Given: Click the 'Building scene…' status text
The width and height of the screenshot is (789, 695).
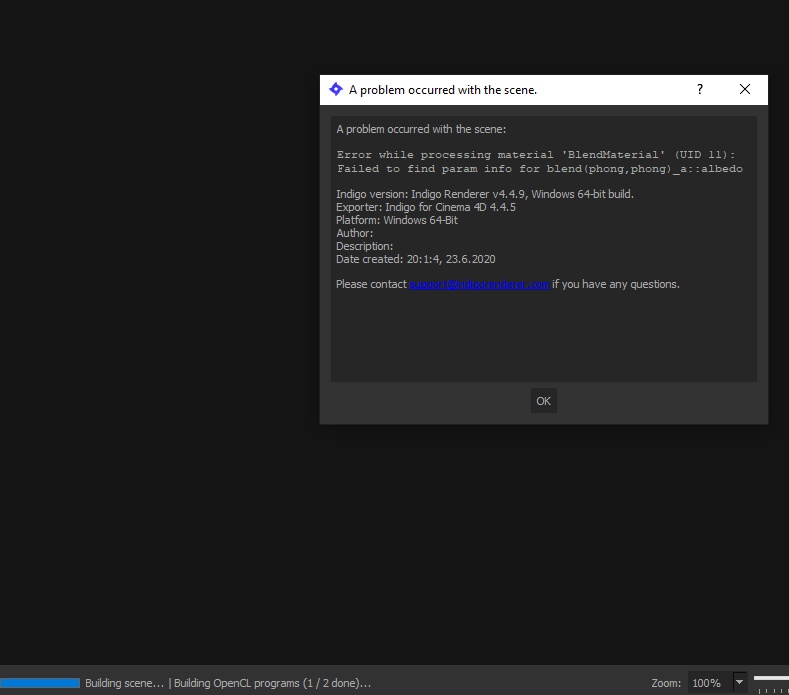Looking at the screenshot, I should tap(124, 683).
